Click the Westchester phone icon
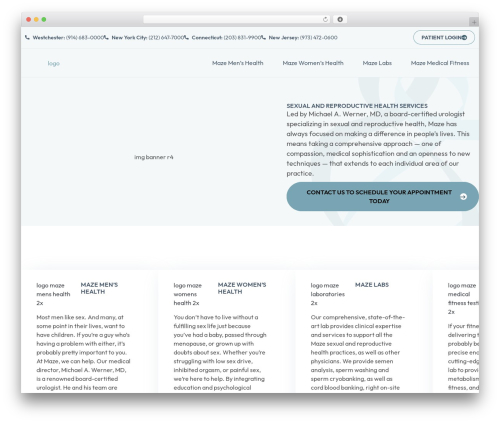Viewport: 500px width, 423px height. tap(27, 38)
